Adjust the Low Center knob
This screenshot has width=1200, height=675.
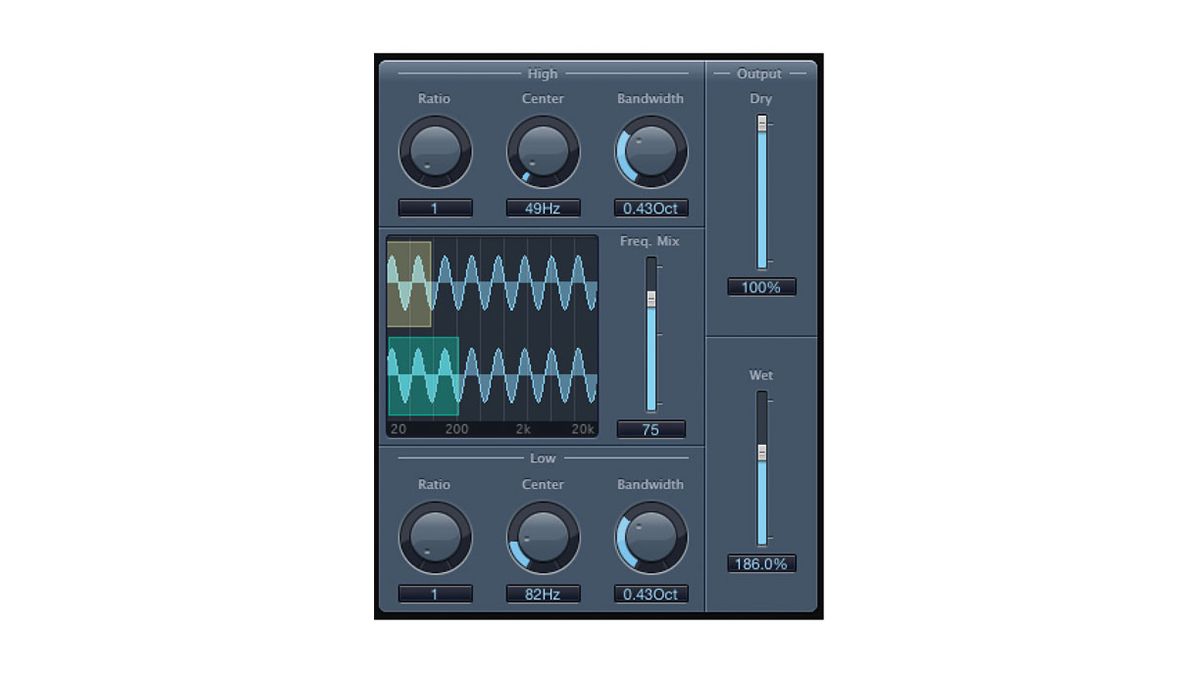[543, 538]
